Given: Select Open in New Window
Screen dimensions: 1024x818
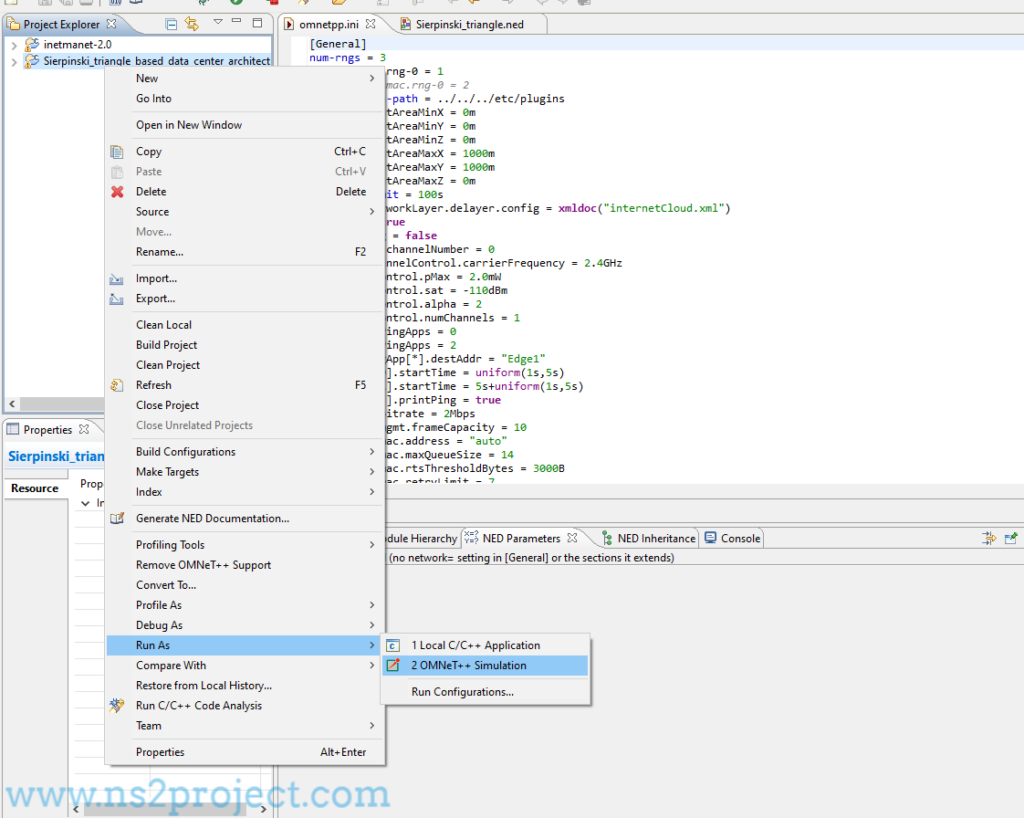Looking at the screenshot, I should (245, 125).
